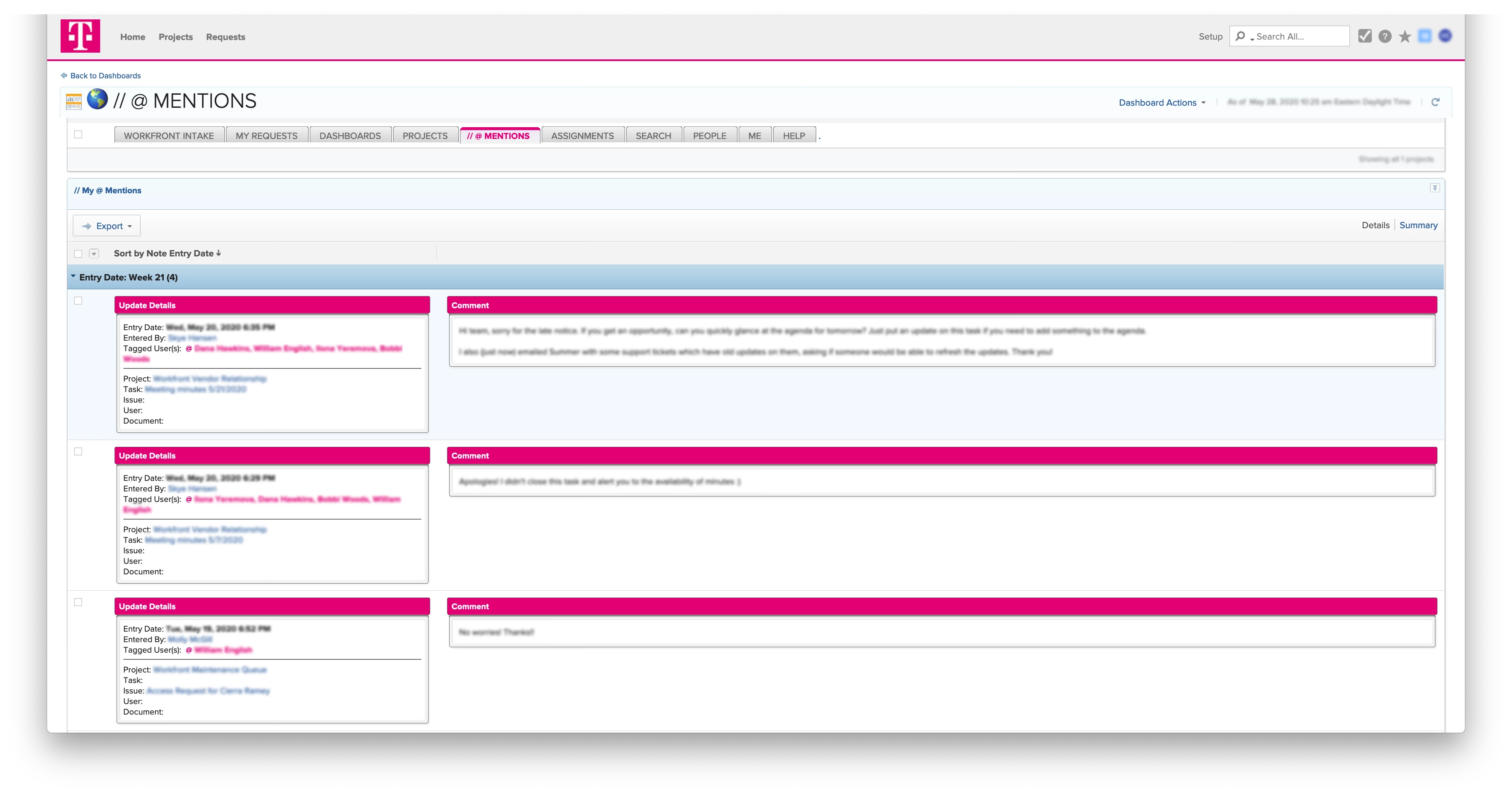Tick the checkbox beside the first Update Details
1512x795 pixels.
click(x=78, y=301)
